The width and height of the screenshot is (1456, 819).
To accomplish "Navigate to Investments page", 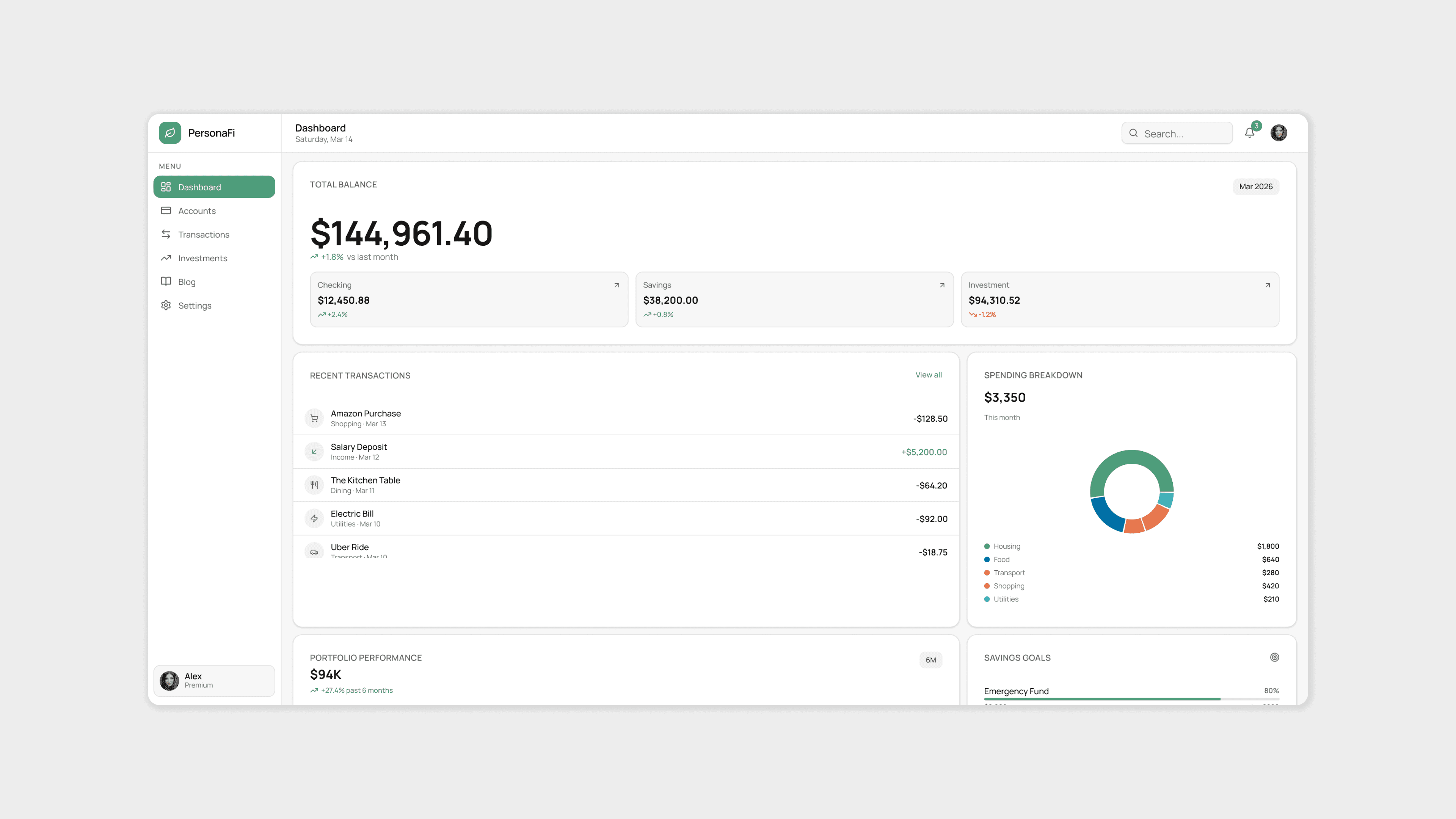I will [202, 258].
